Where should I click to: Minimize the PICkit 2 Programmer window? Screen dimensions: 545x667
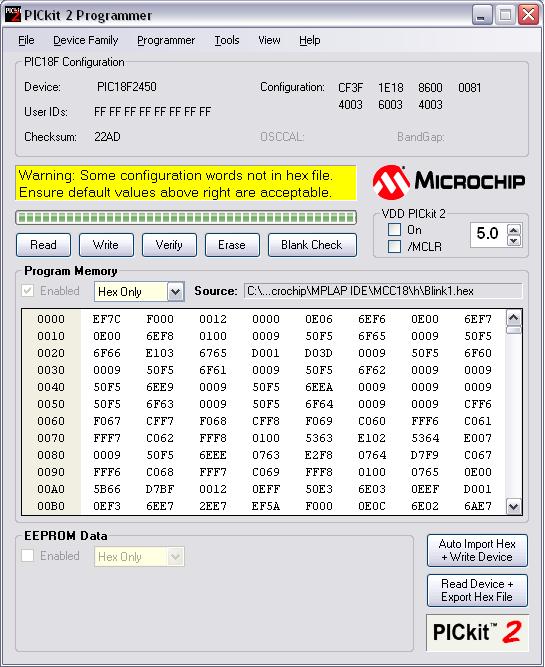click(x=482, y=15)
